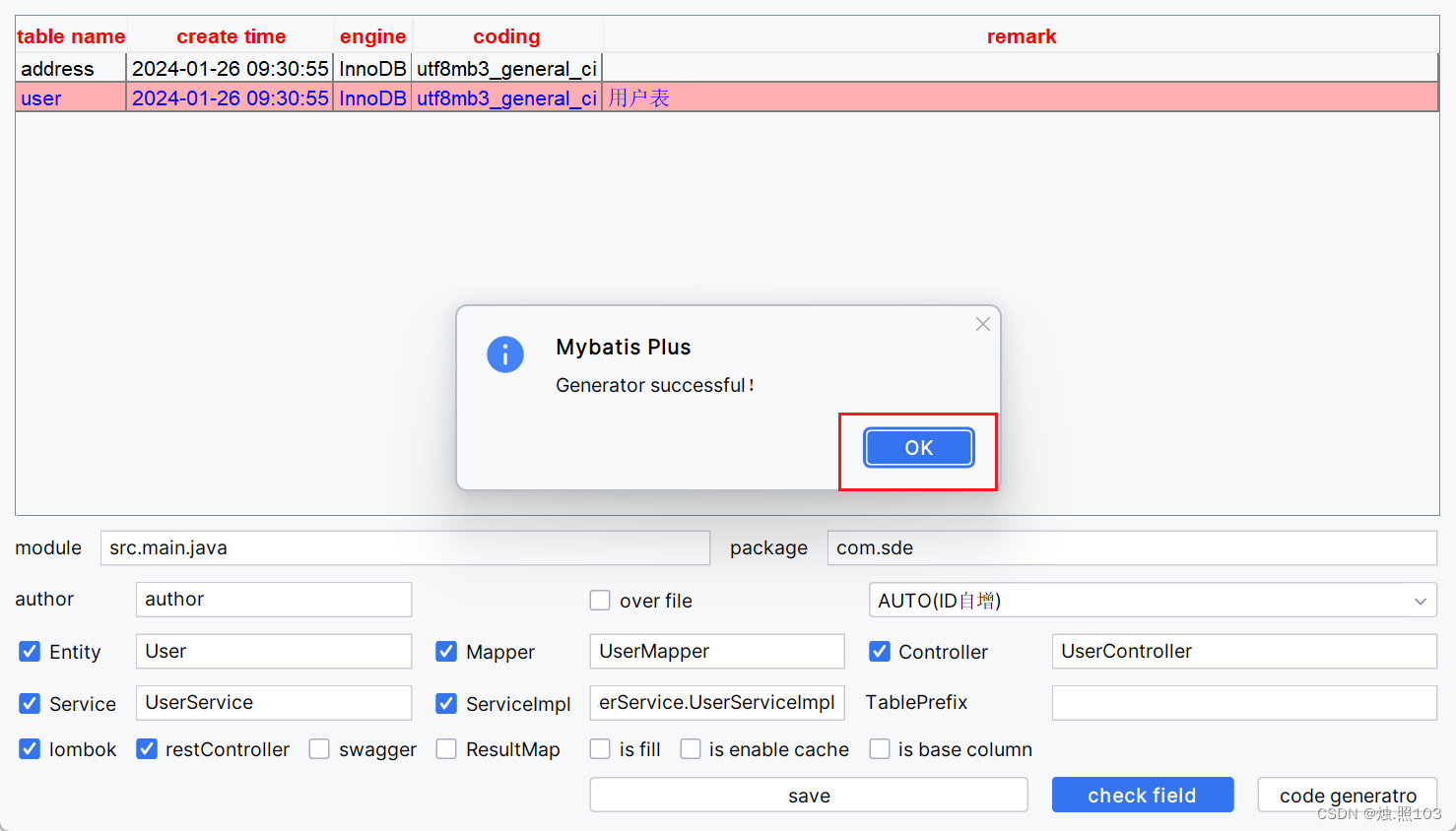Click the Entity name field containing User
1456x831 pixels.
point(274,651)
